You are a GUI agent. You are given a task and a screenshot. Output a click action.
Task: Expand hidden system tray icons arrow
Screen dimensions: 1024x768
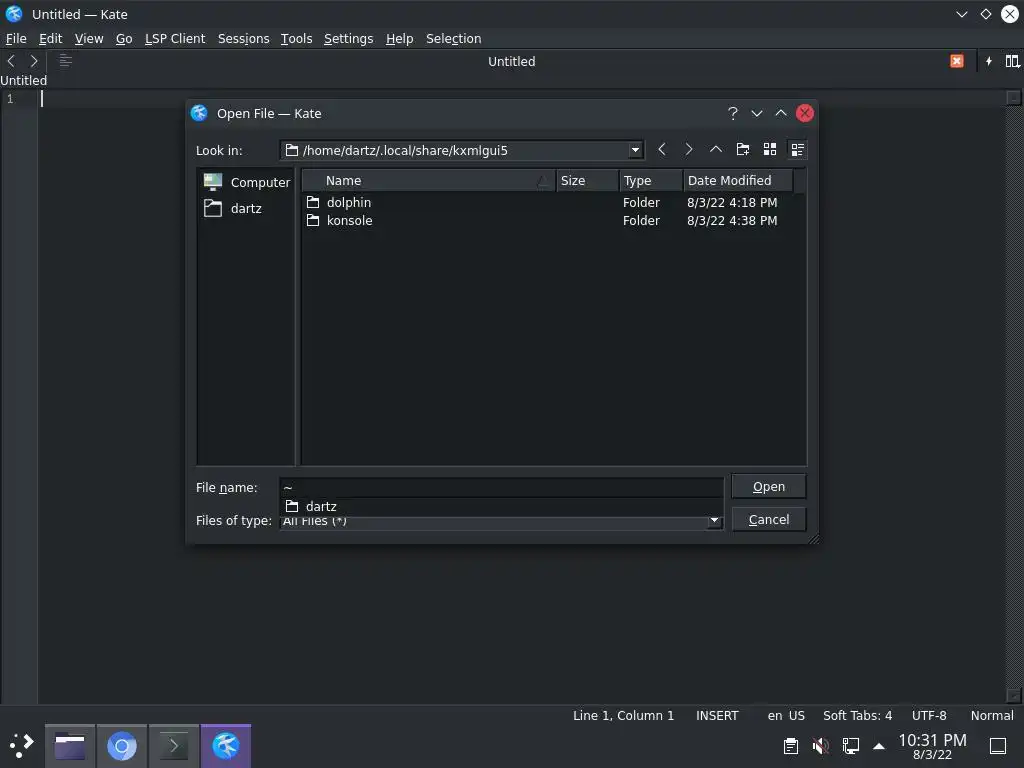click(879, 745)
